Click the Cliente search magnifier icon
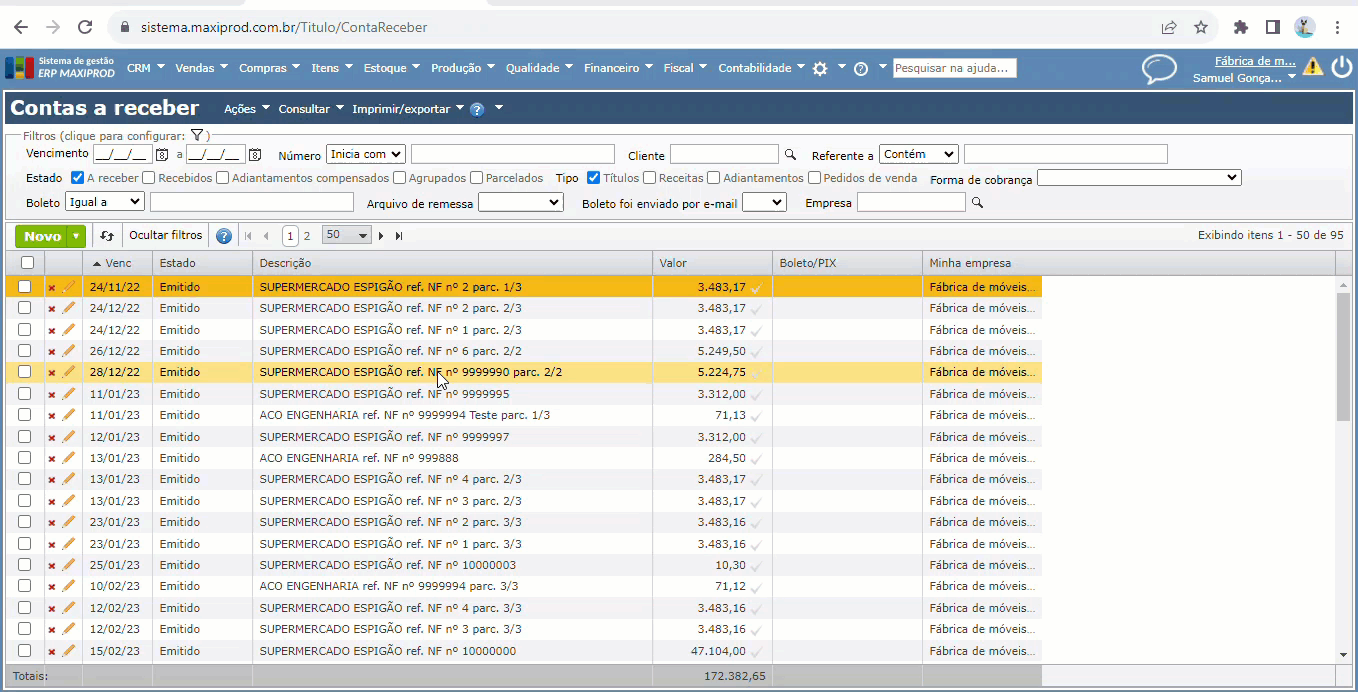The width and height of the screenshot is (1358, 692). (x=790, y=155)
